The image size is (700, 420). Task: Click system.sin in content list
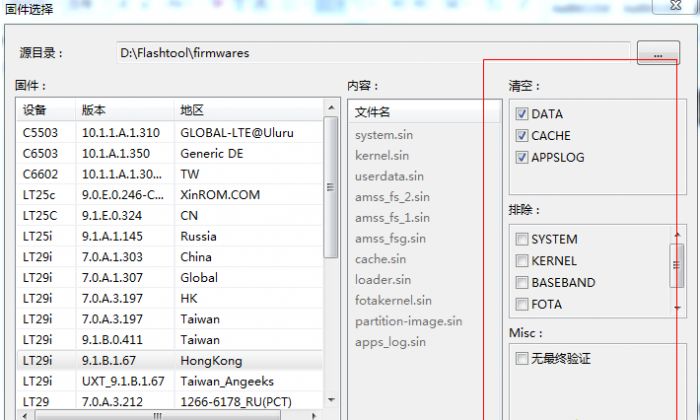[x=384, y=135]
